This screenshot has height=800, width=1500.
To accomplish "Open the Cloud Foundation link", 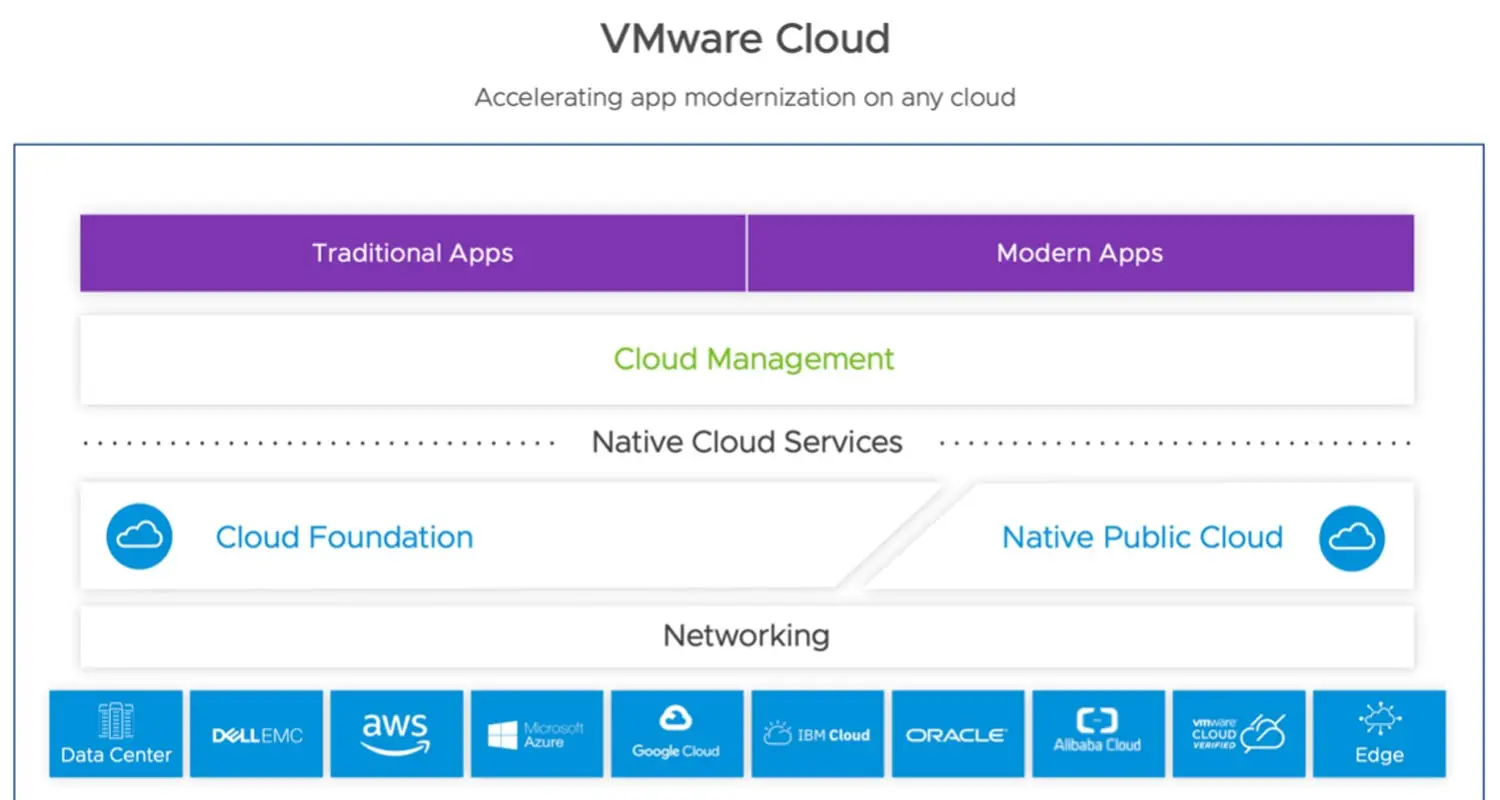I will [343, 537].
